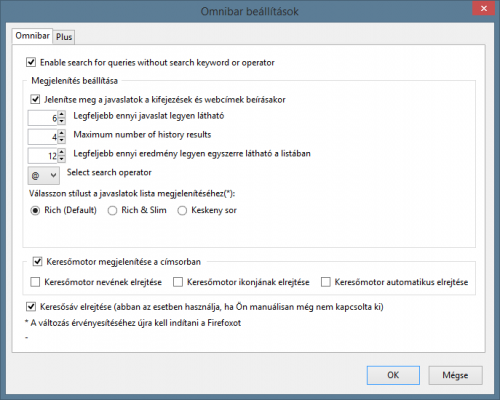Switch to the Plus tab

[x=64, y=37]
